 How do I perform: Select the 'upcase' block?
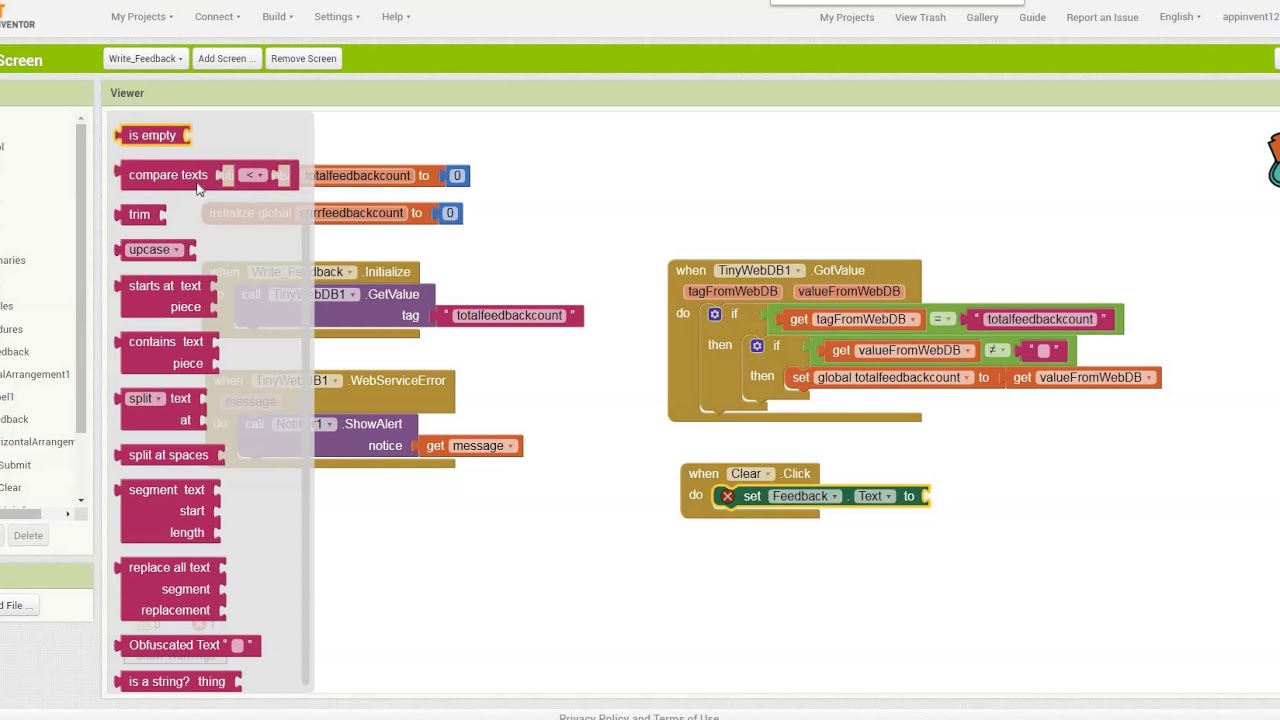point(155,250)
